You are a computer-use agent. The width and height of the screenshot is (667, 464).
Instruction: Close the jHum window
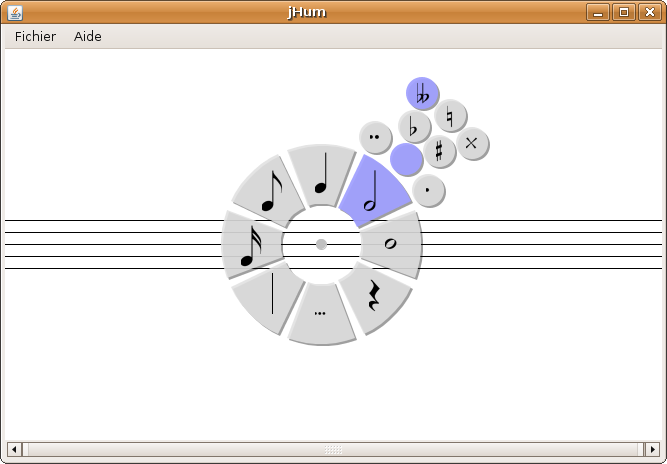pyautogui.click(x=650, y=12)
